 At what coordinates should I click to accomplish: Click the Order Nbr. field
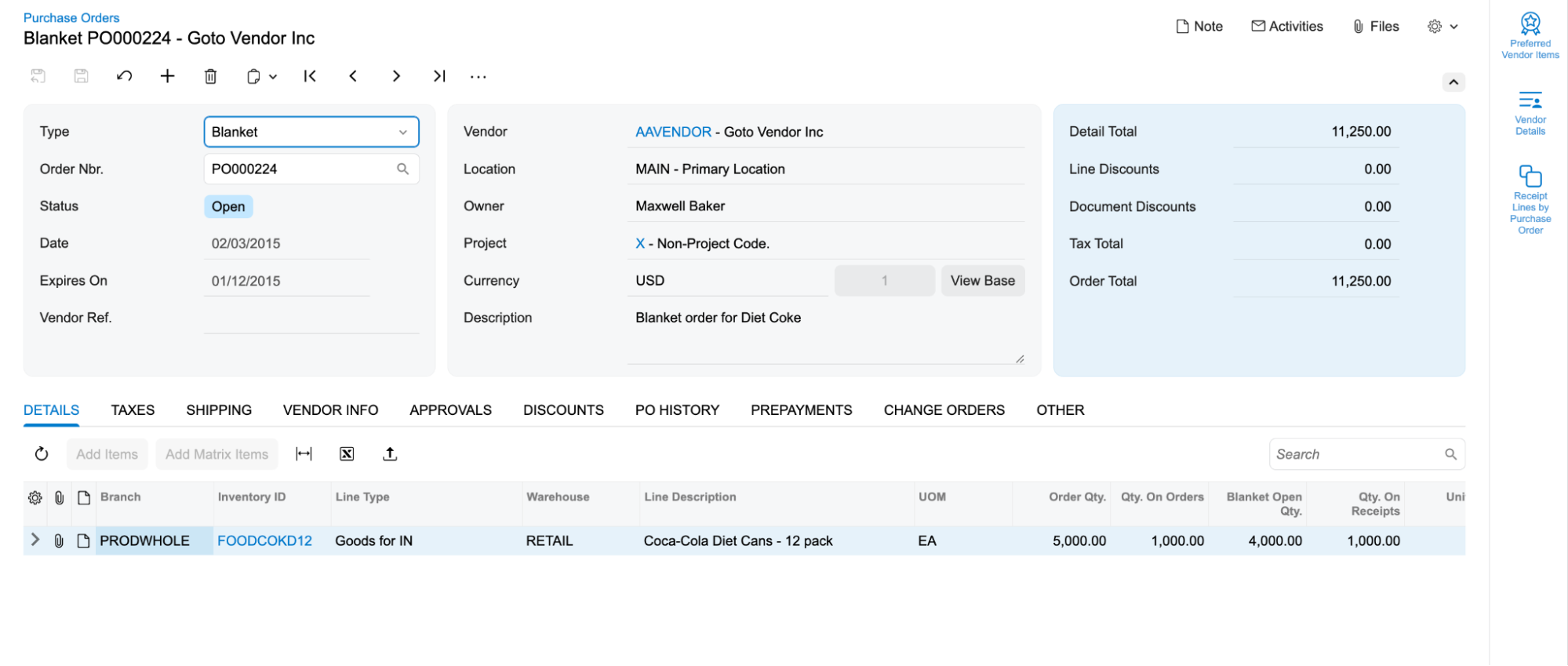coord(311,169)
